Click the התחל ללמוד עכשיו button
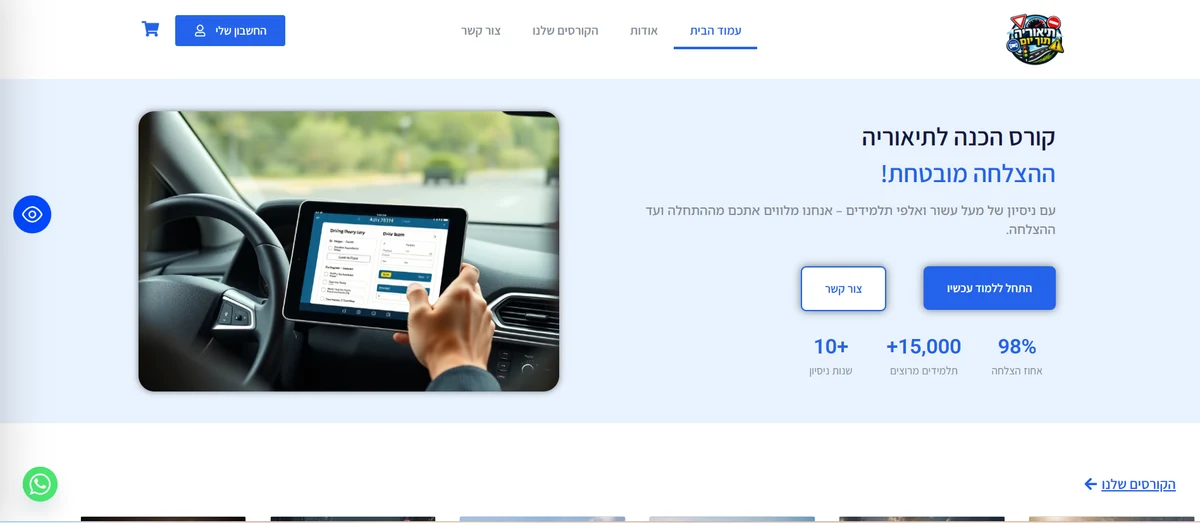The image size is (1200, 523). pyautogui.click(x=989, y=288)
